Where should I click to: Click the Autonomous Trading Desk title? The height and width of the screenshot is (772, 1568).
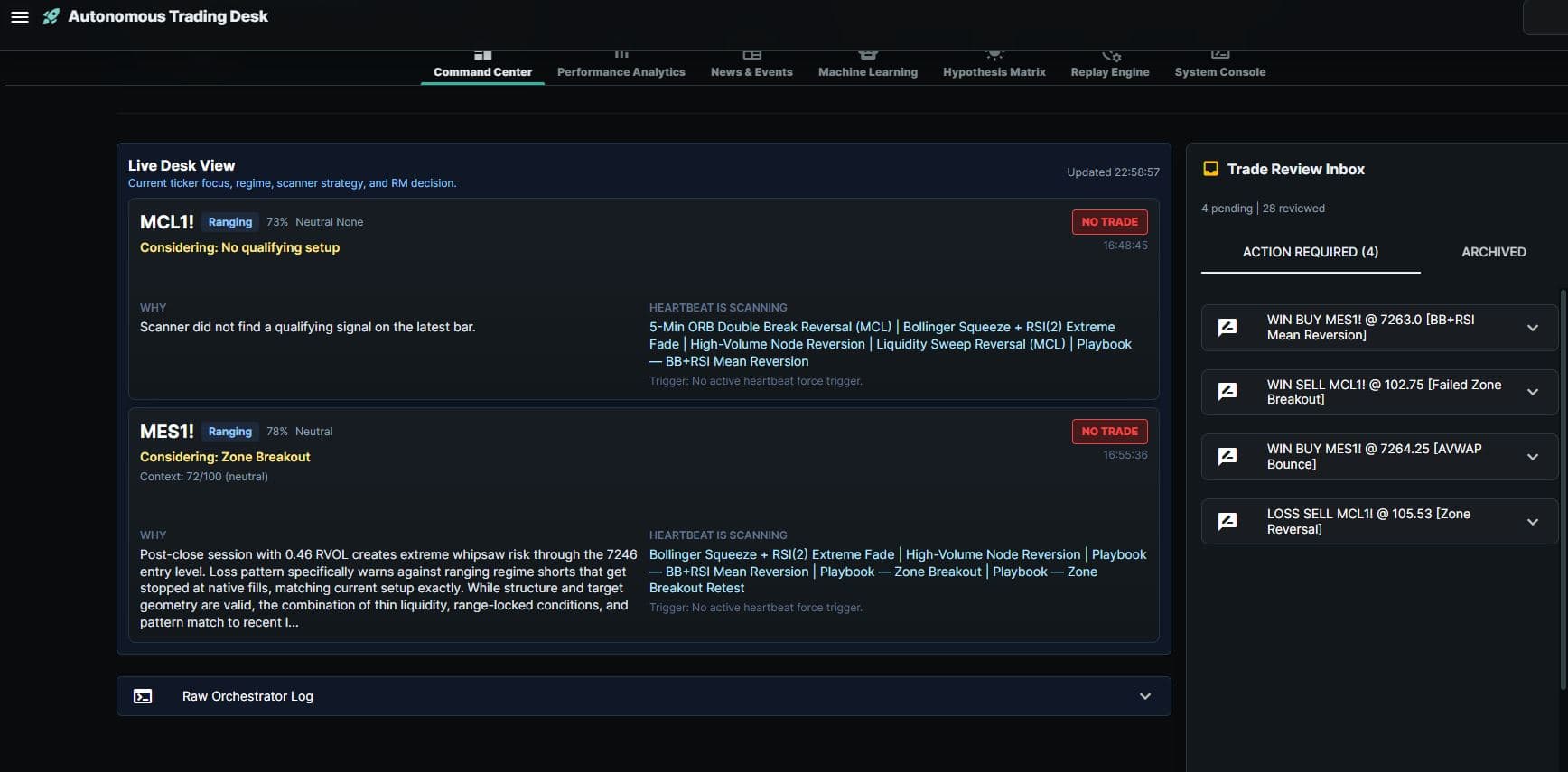coord(168,16)
